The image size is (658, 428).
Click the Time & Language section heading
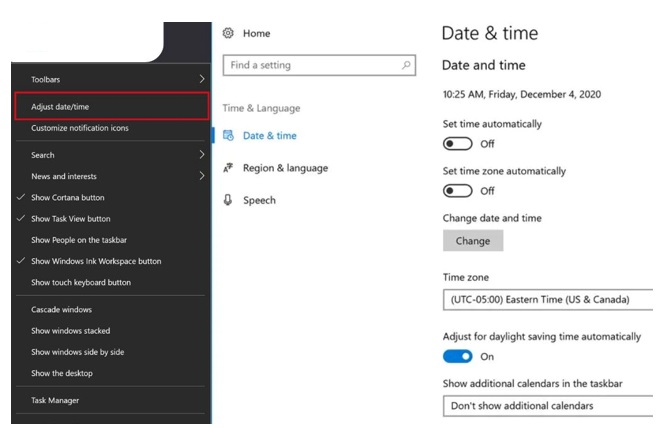[x=261, y=108]
